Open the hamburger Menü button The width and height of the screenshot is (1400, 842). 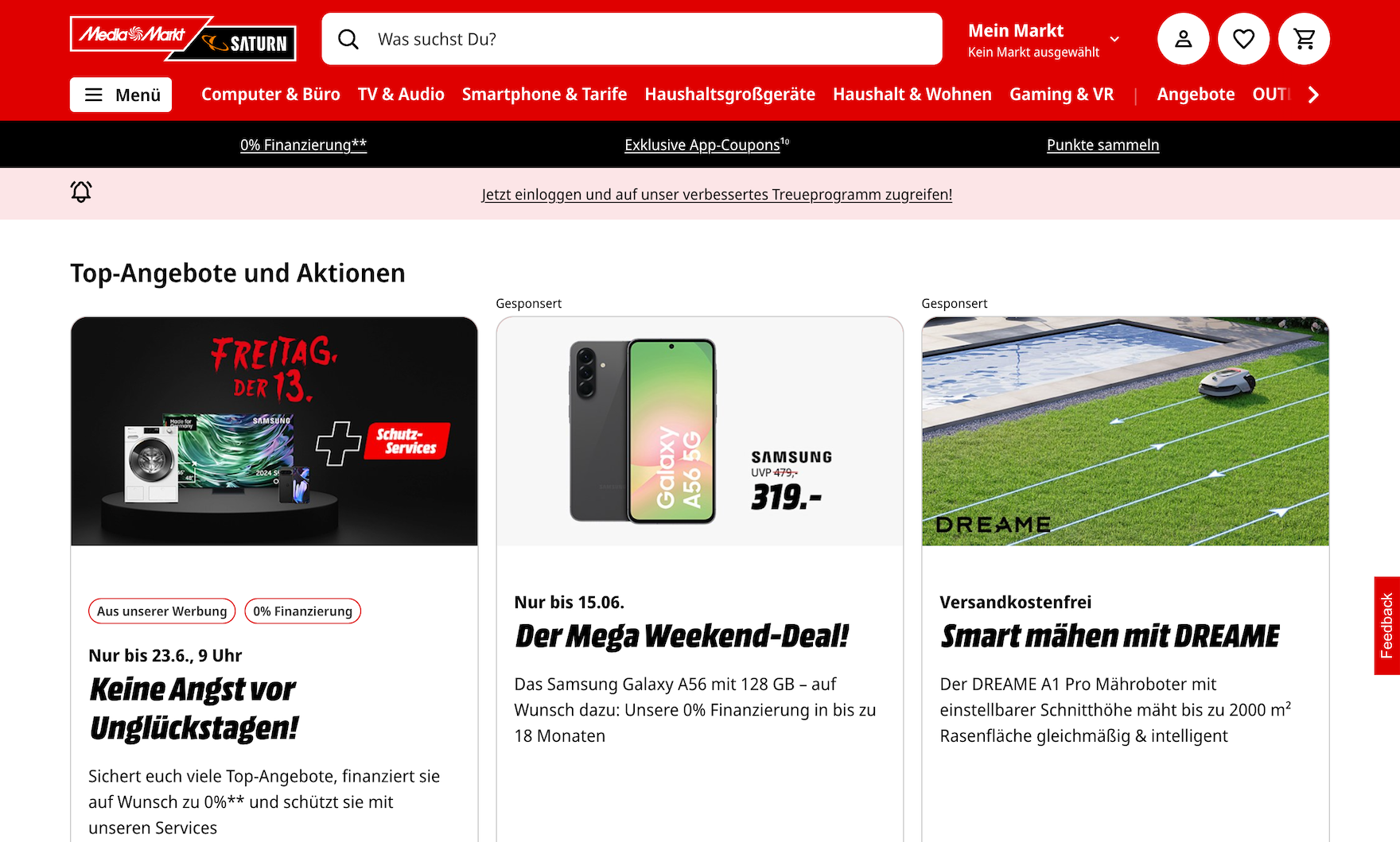(x=121, y=95)
